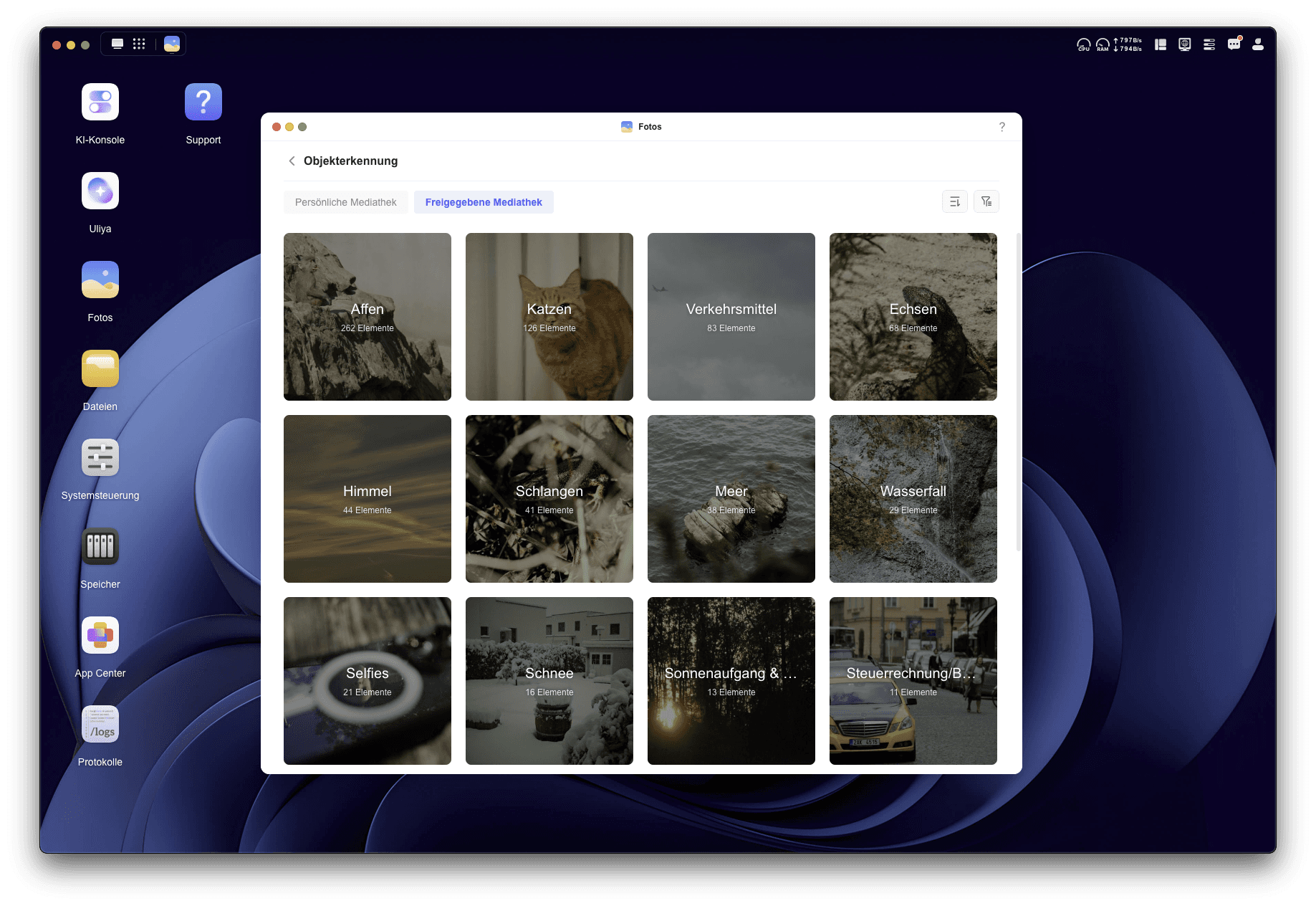Open the widget layout panel icon
1316x906 pixels.
coord(1161,44)
